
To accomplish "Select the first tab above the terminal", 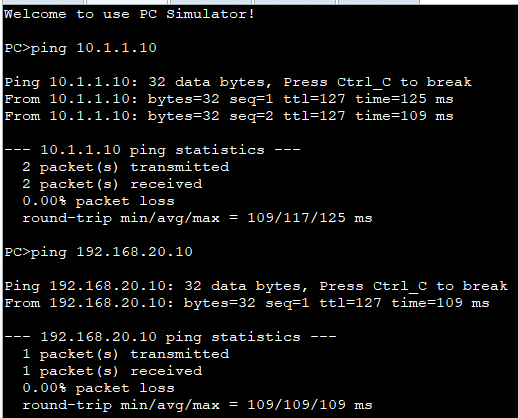I will pos(43,2).
